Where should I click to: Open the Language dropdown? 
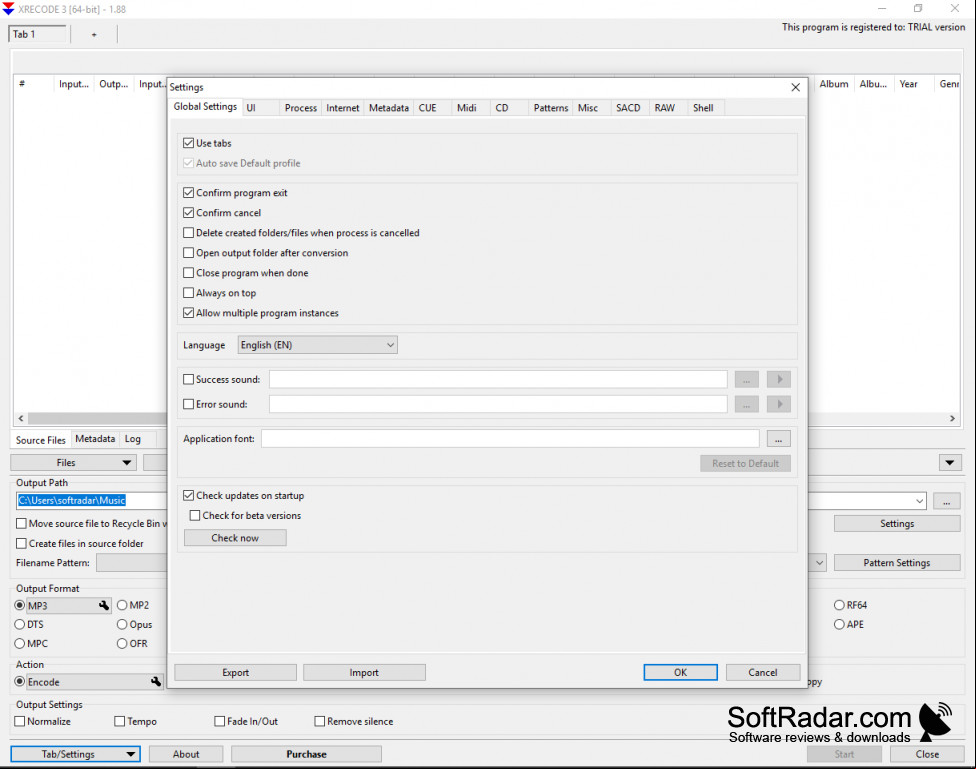(x=317, y=345)
